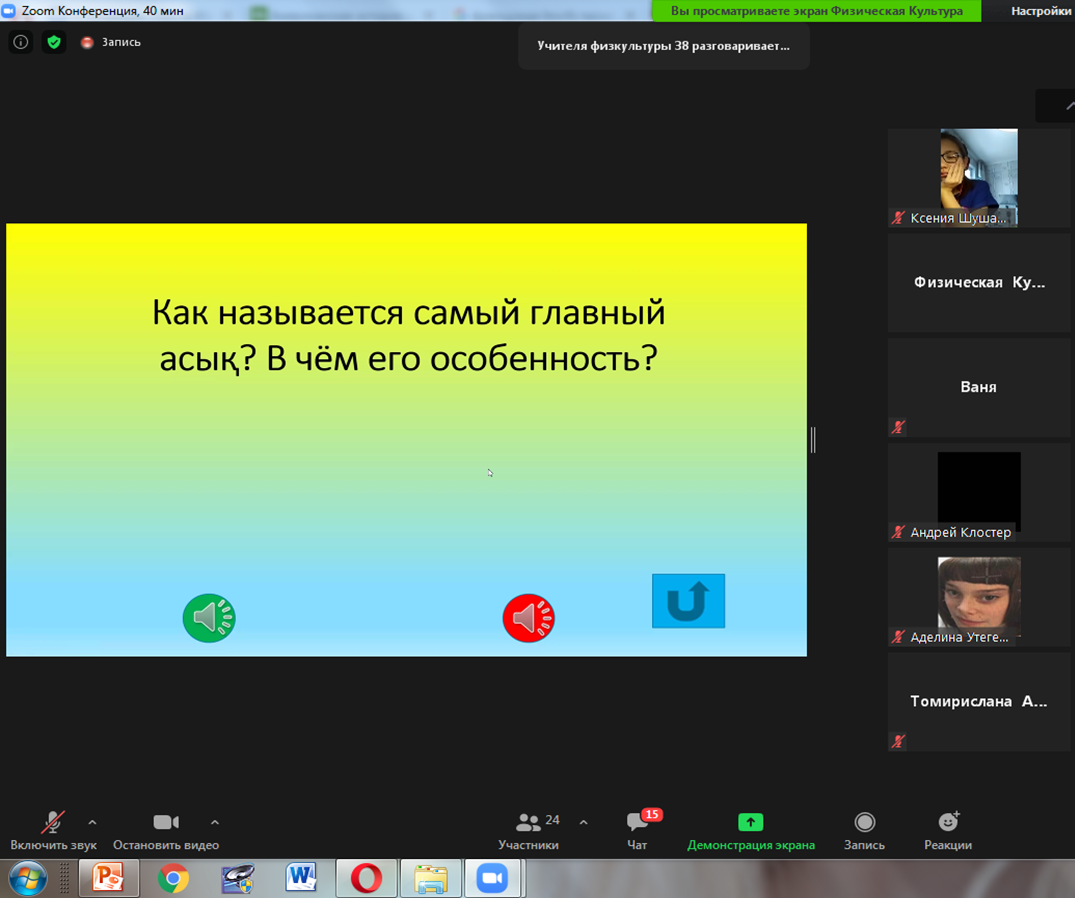Click the meeting info icon
This screenshot has width=1075, height=898.
click(x=21, y=42)
